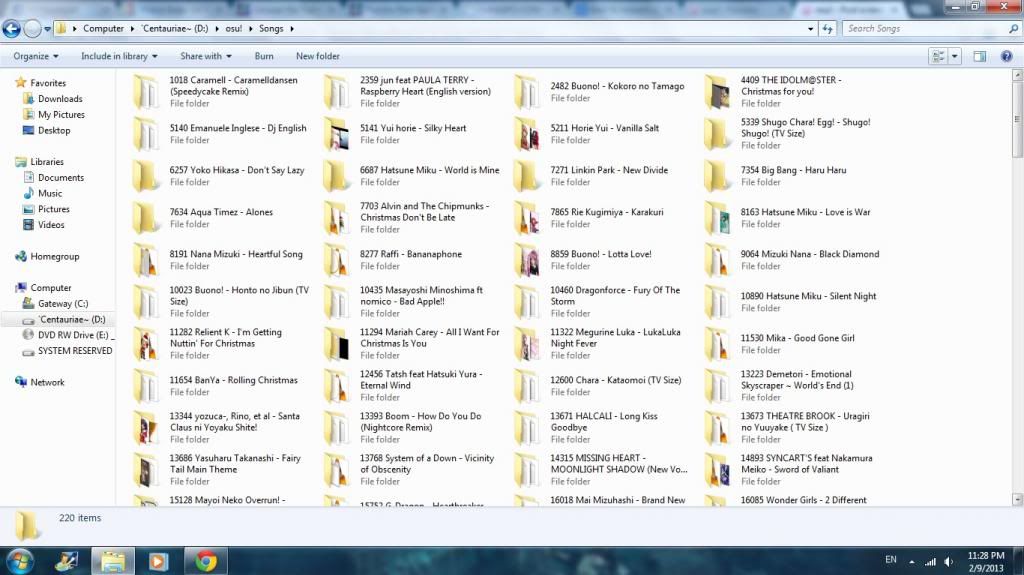Screen dimensions: 1024x575
Task: Expand the arrow after Songs breadcrumb
Action: pyautogui.click(x=292, y=29)
